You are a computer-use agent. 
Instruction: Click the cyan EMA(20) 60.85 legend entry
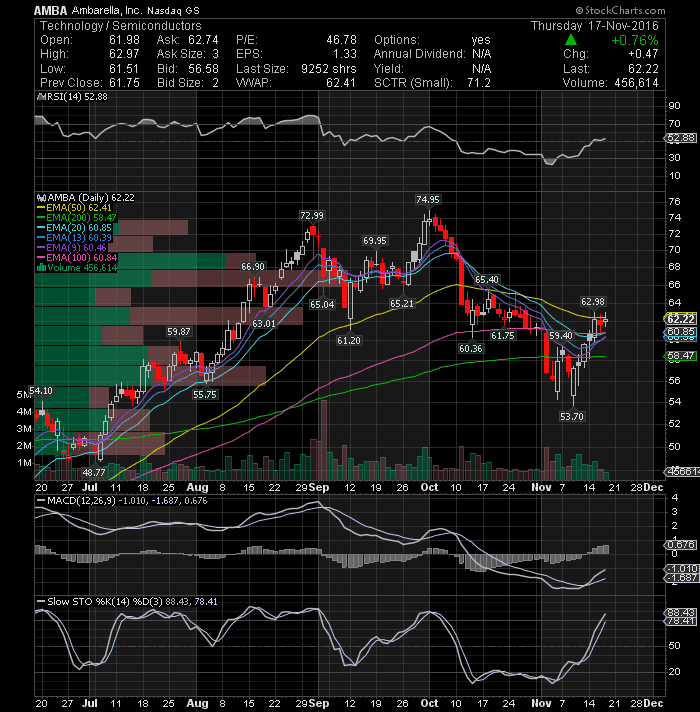coord(74,228)
